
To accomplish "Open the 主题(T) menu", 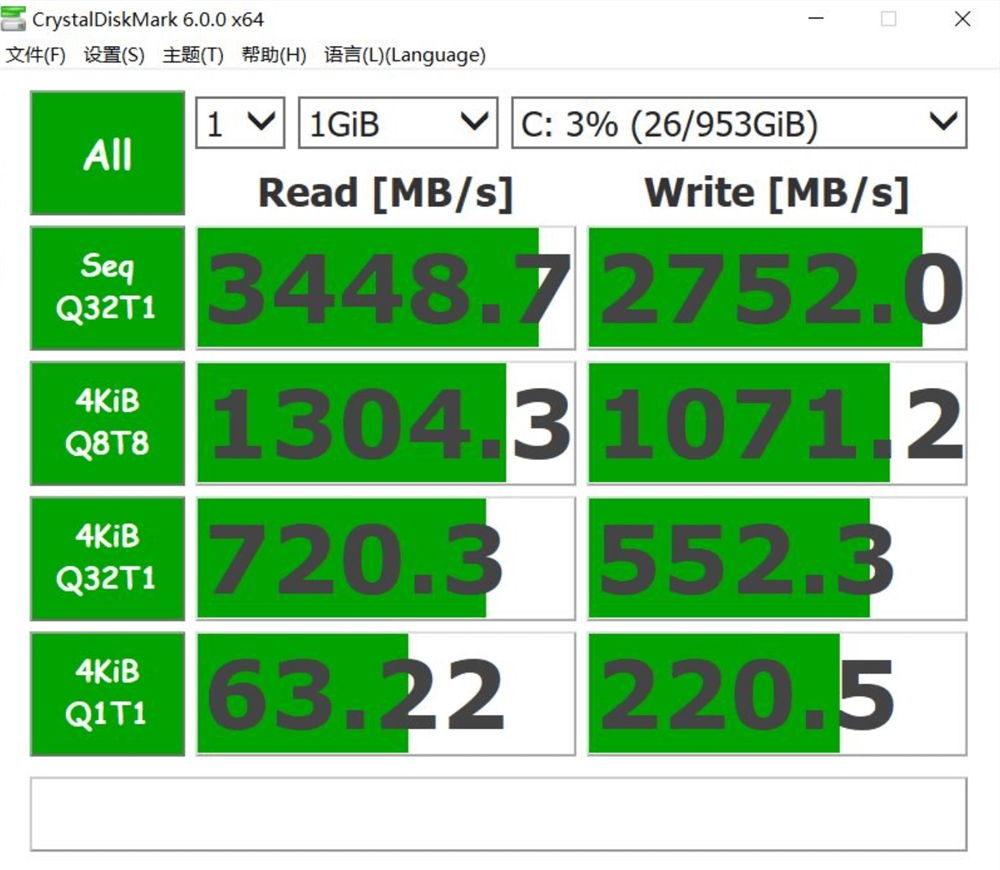I will pos(193,55).
